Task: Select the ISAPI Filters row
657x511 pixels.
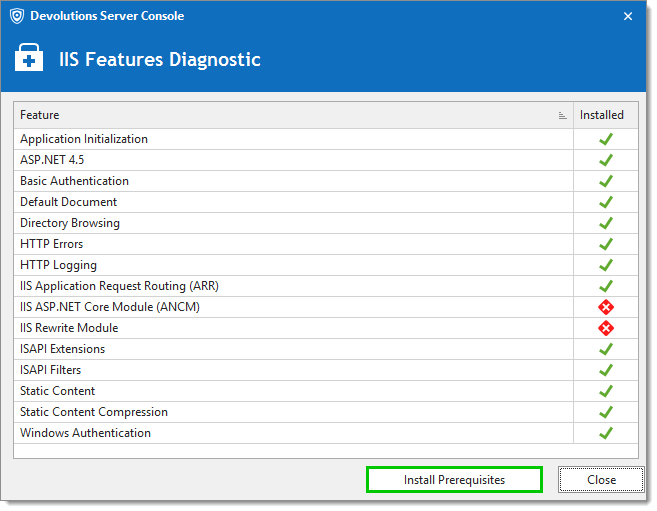Action: click(326, 370)
